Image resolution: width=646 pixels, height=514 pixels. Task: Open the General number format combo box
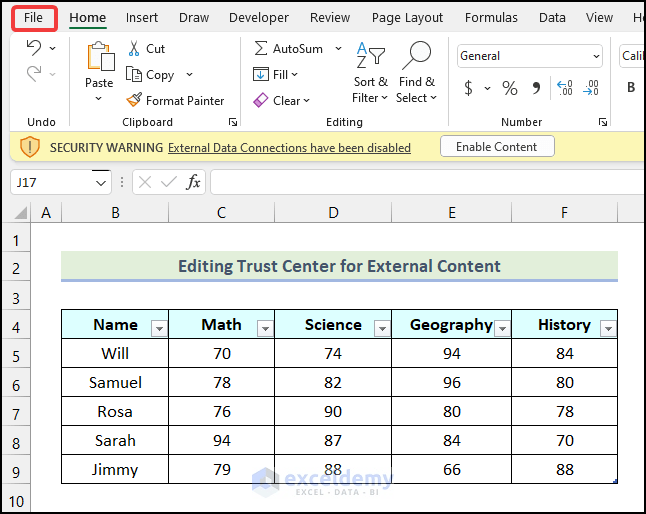click(529, 56)
